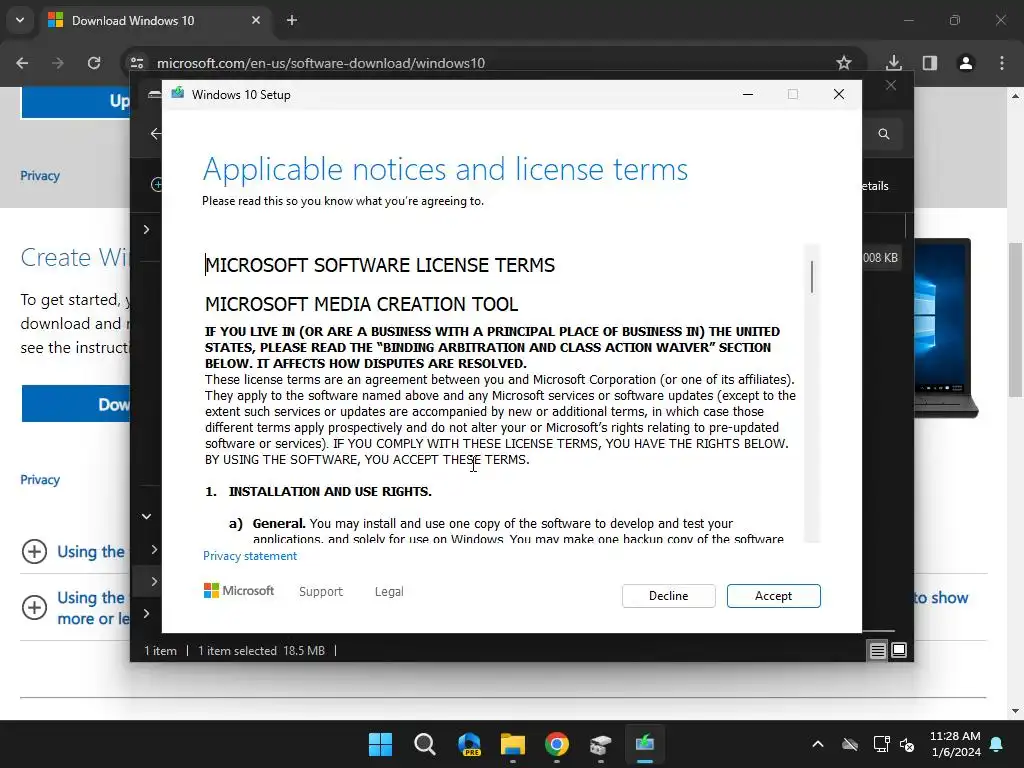This screenshot has height=768, width=1024.
Task: Click the upper Privacy link on webpage
Action: pyautogui.click(x=40, y=176)
